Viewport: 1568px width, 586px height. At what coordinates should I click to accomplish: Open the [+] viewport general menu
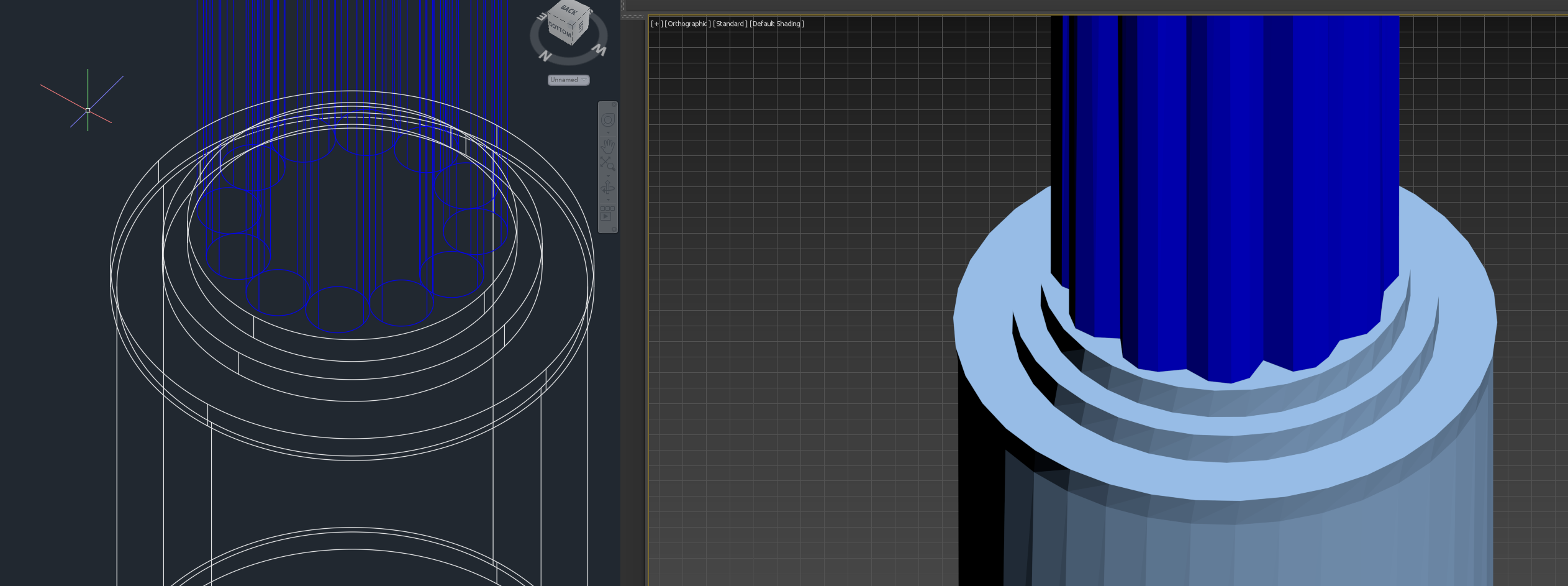click(x=656, y=24)
